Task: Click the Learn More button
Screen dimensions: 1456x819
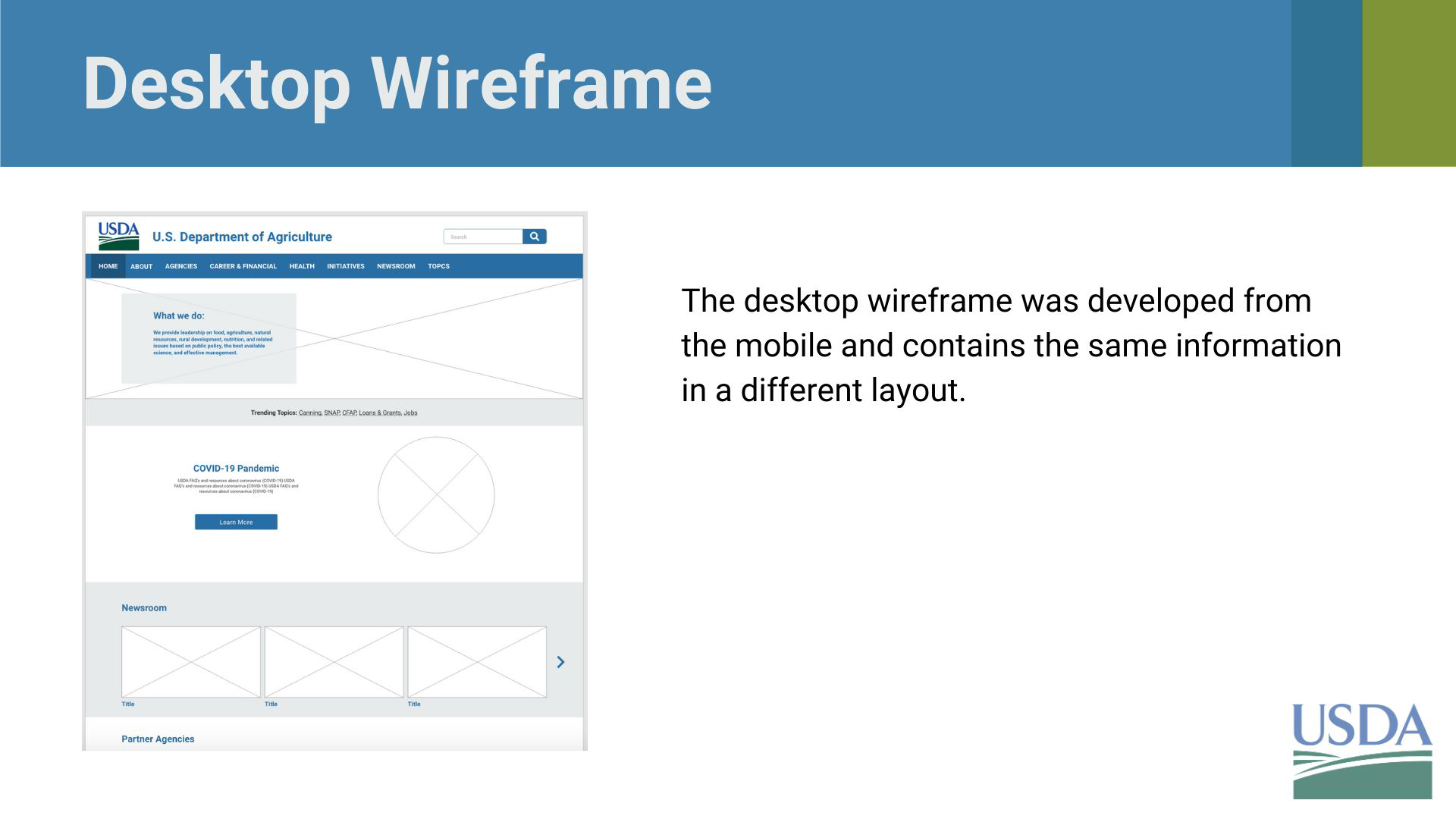Action: pos(236,522)
